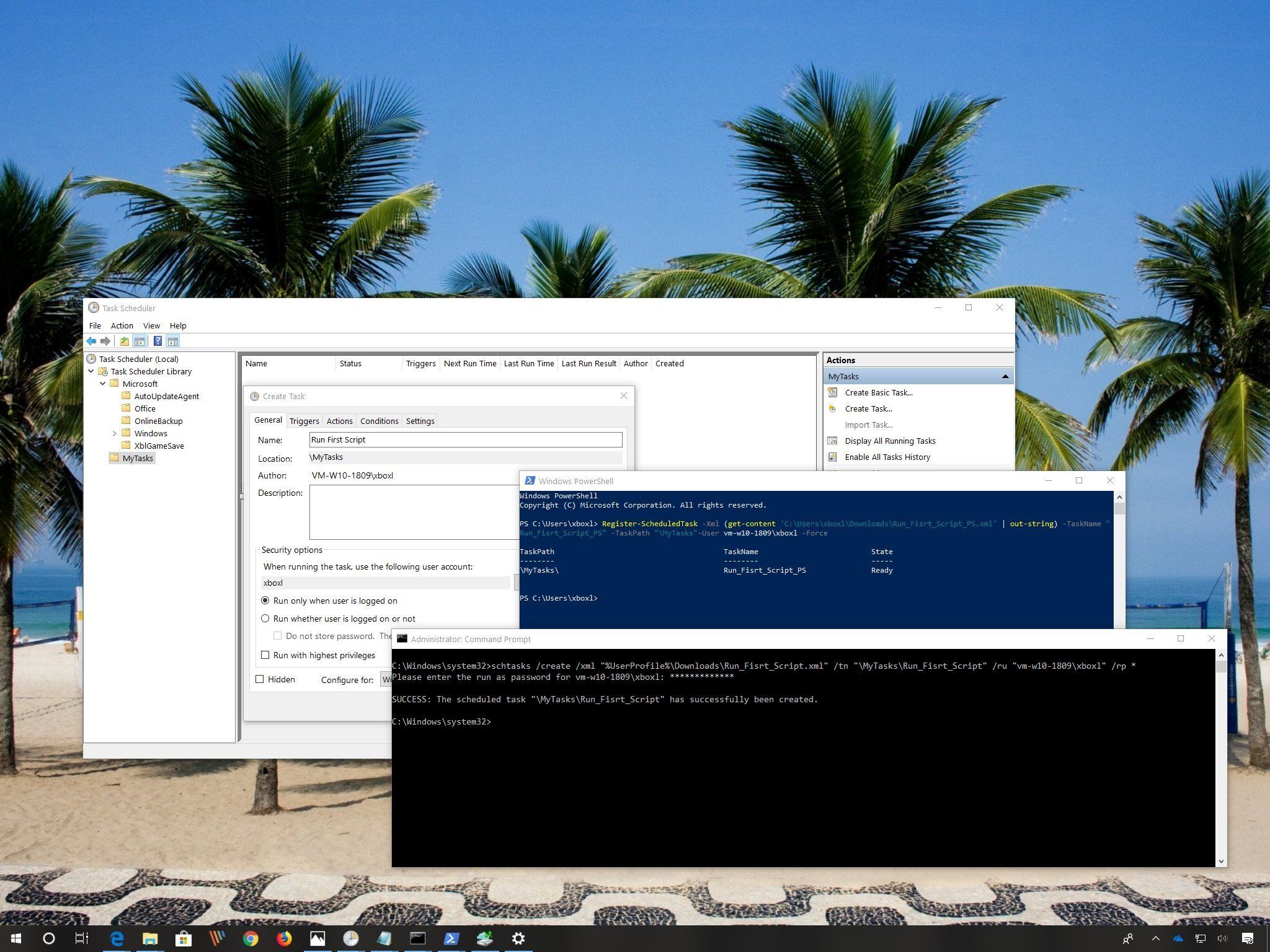1270x952 pixels.
Task: Switch to the Actions tab in Create Task
Action: coord(339,421)
